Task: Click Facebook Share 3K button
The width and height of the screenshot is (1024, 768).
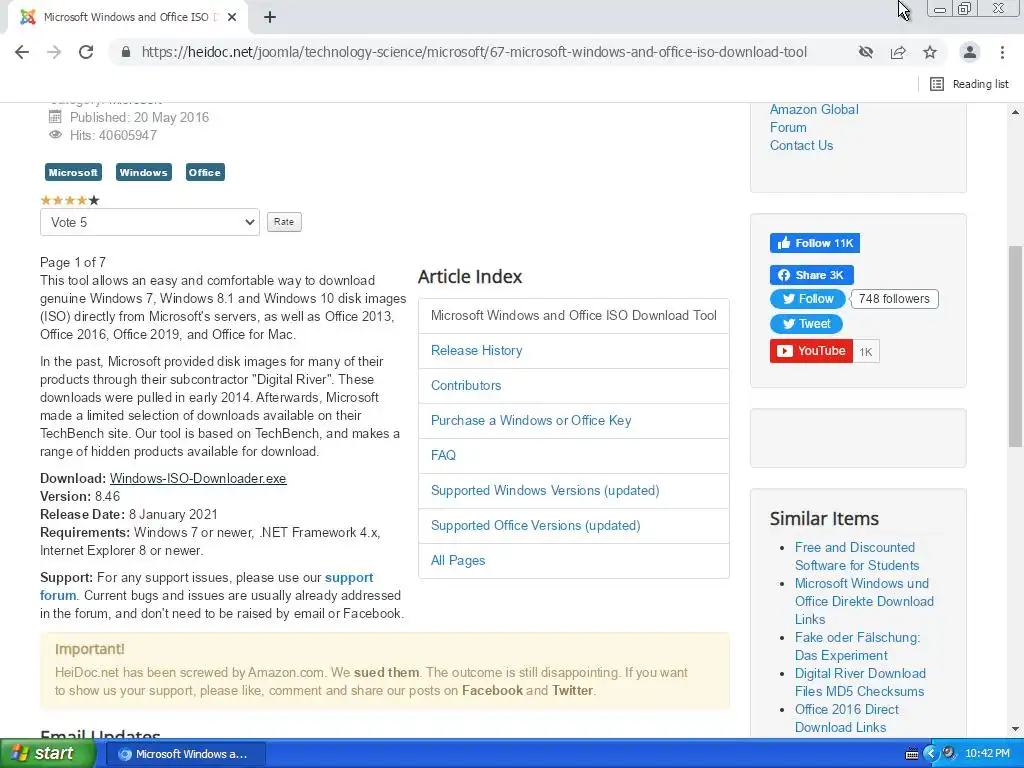Action: pyautogui.click(x=811, y=275)
